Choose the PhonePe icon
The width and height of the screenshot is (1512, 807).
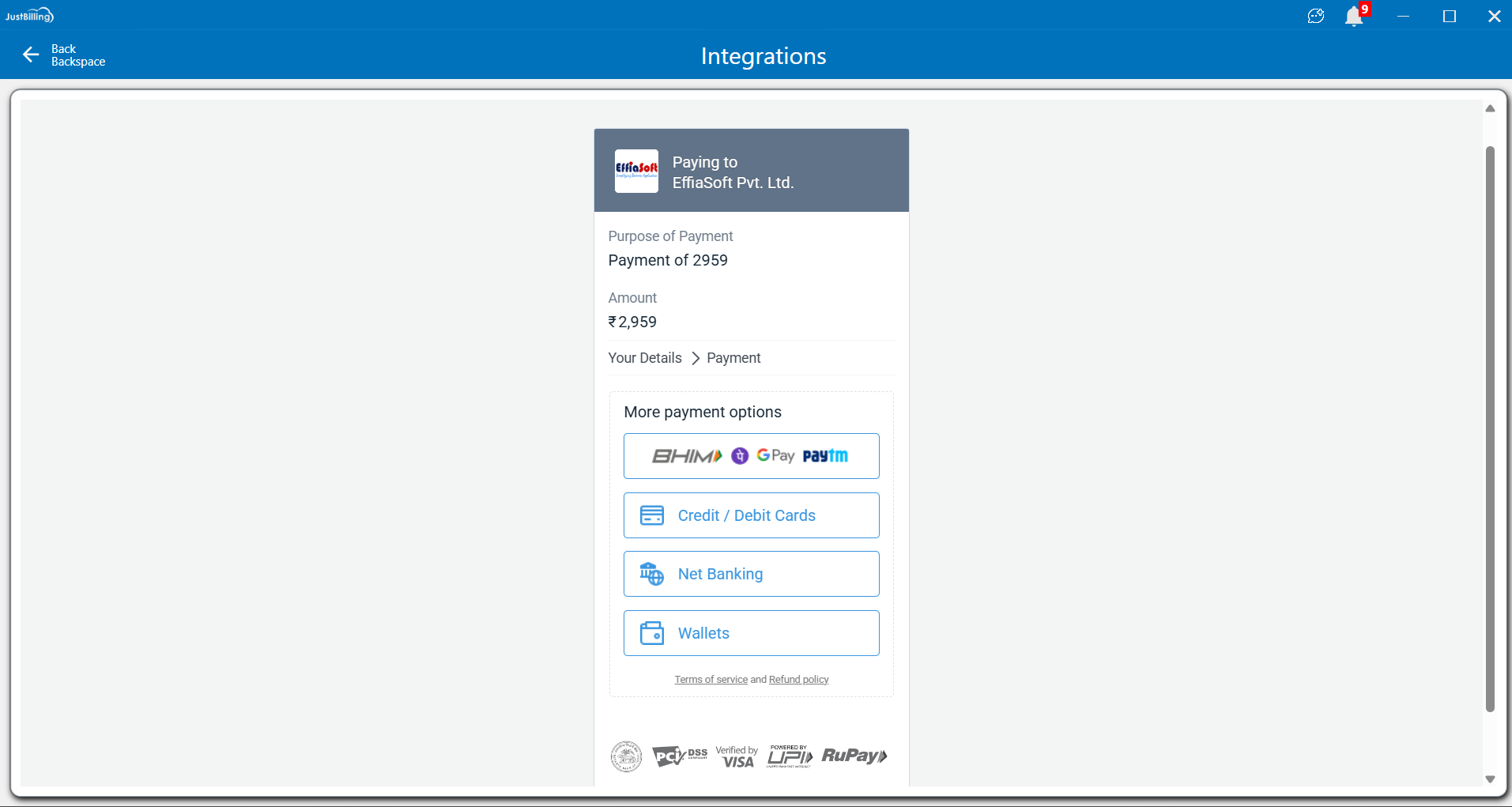tap(740, 456)
